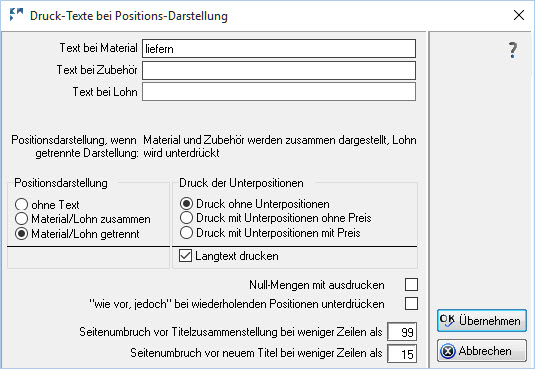Click the dialog title 'Druck-Texte bei Positions-Darstellung'

129,16
